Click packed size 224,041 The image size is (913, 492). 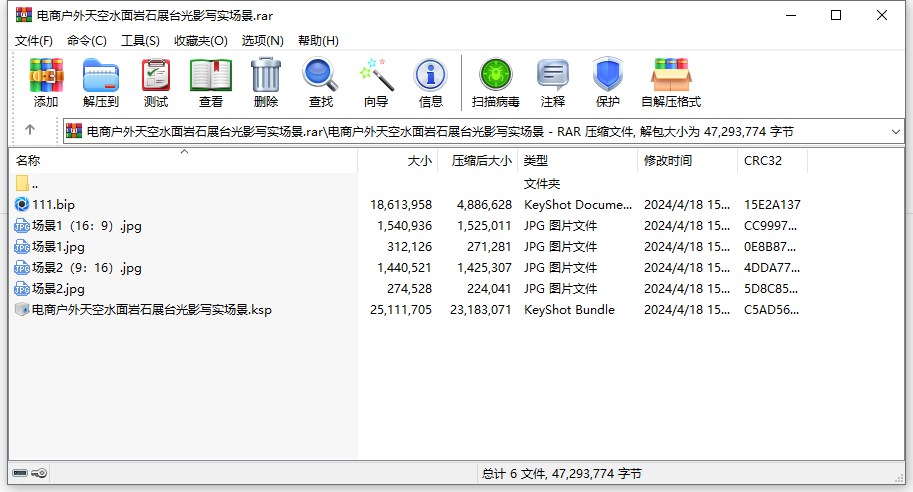tap(489, 289)
